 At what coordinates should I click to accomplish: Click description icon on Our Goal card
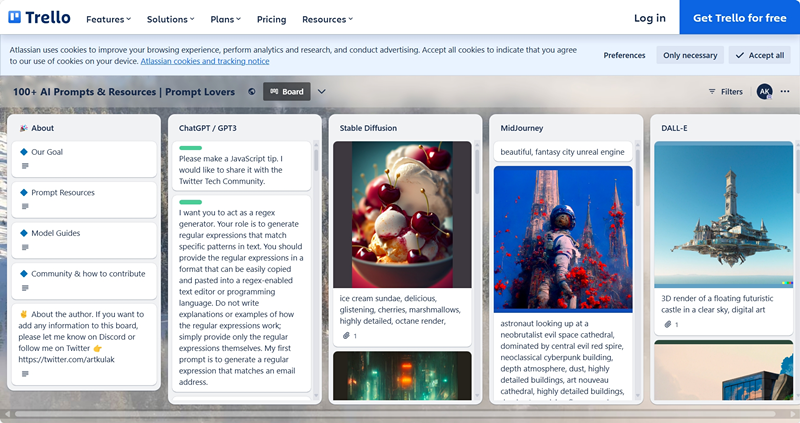tap(25, 166)
